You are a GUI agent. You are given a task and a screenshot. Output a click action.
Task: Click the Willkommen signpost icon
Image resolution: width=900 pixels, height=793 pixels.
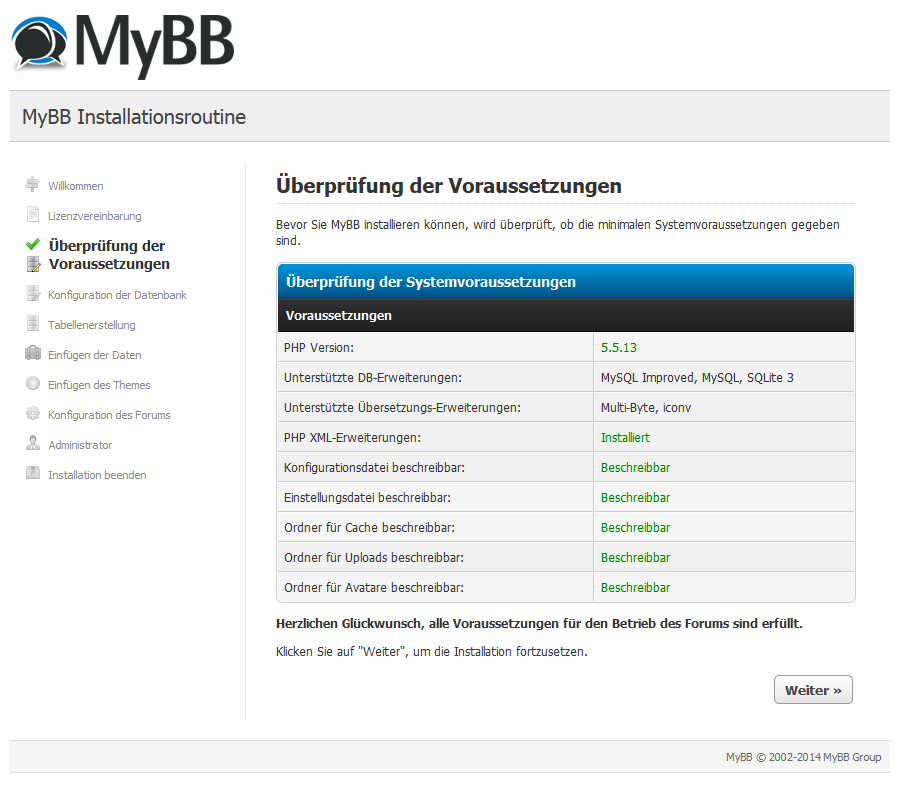(x=33, y=184)
